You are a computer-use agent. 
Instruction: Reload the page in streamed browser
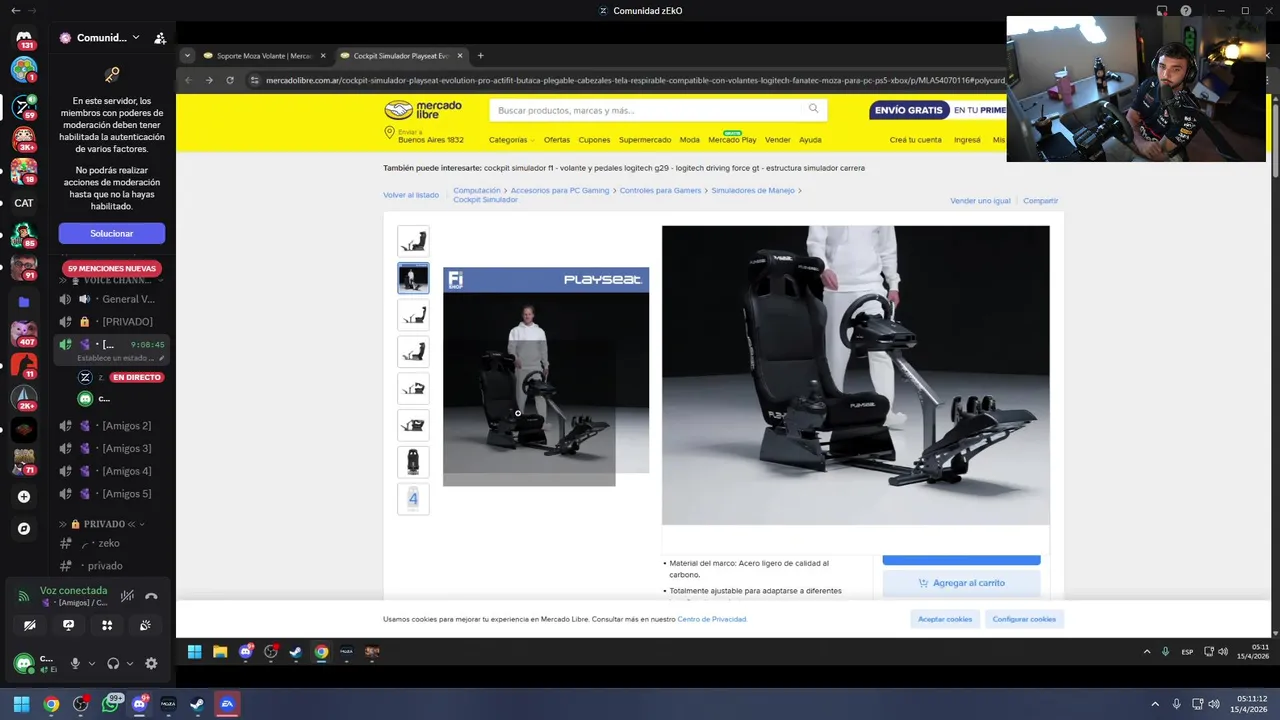point(230,80)
